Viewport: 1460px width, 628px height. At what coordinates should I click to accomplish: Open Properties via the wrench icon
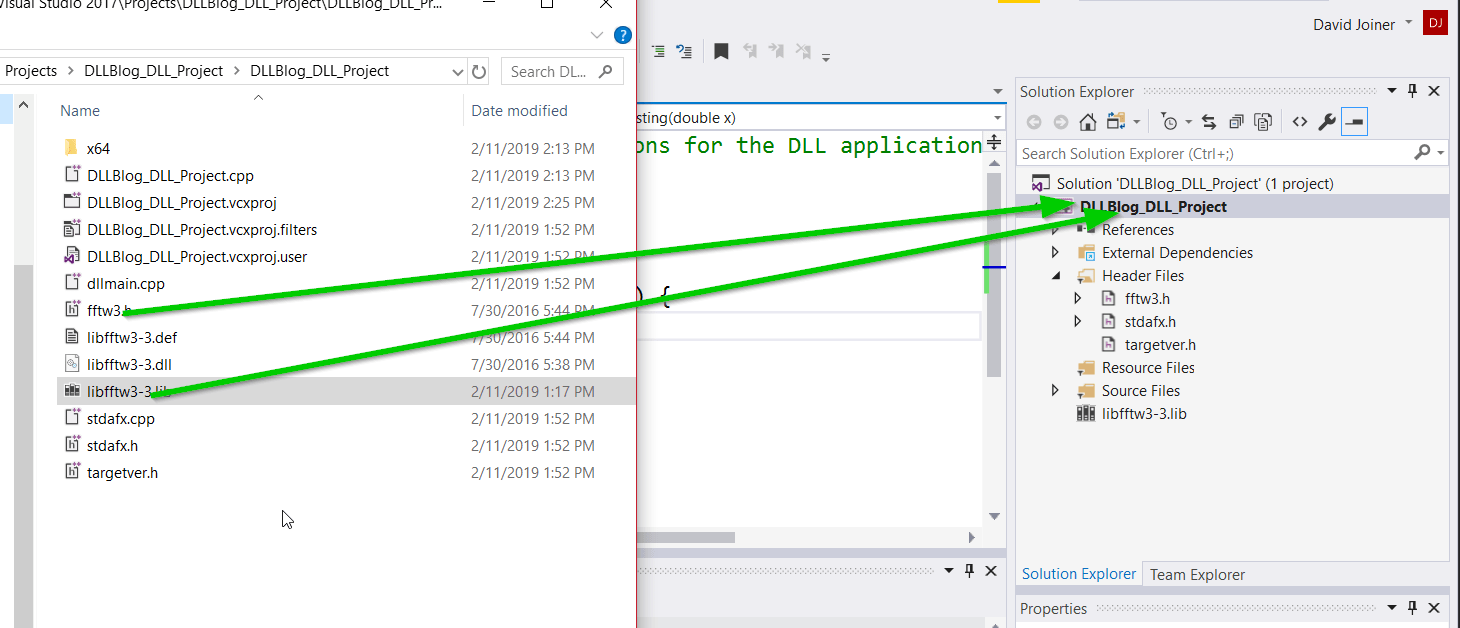pos(1327,122)
